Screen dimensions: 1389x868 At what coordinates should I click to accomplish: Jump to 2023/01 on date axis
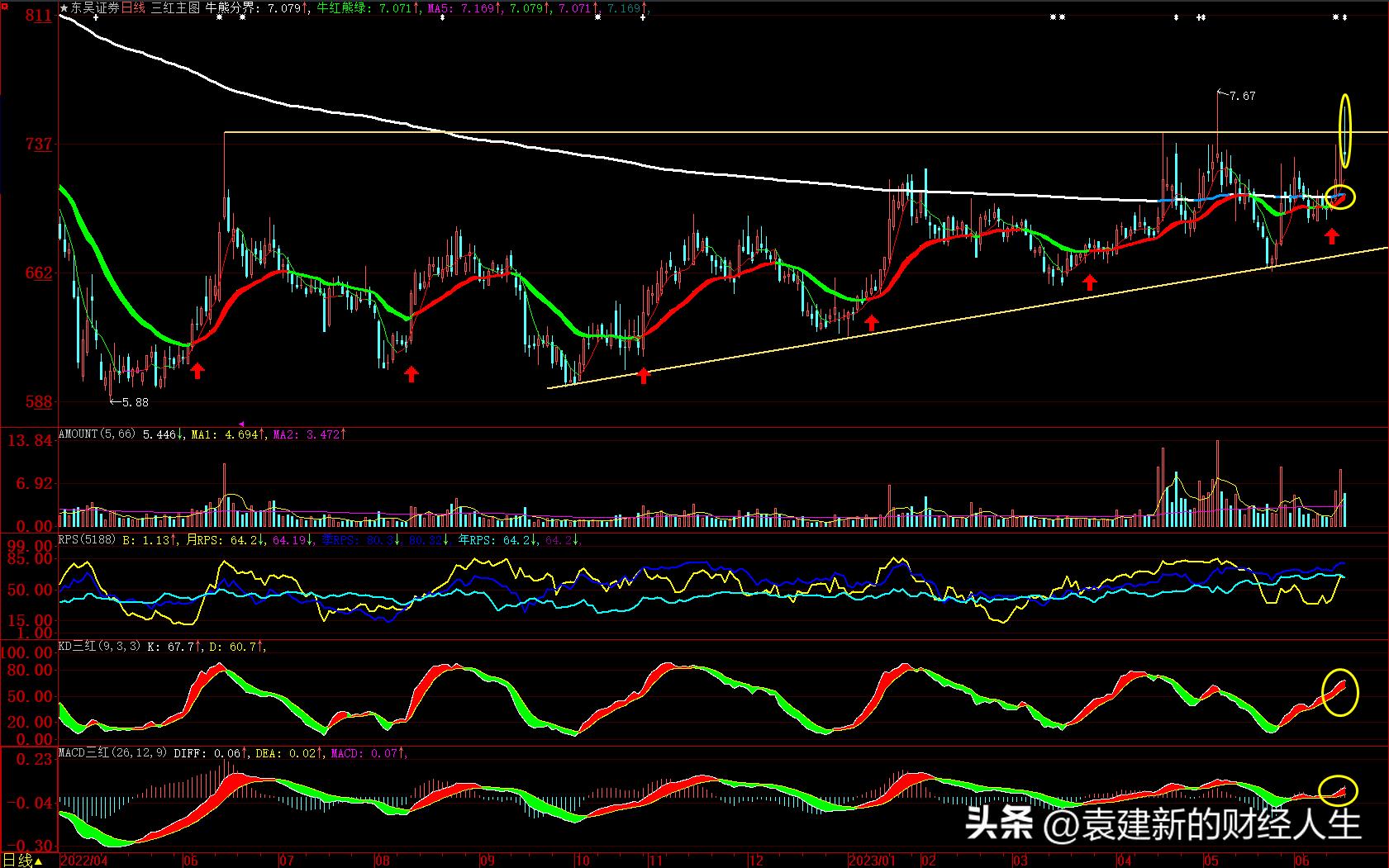873,861
